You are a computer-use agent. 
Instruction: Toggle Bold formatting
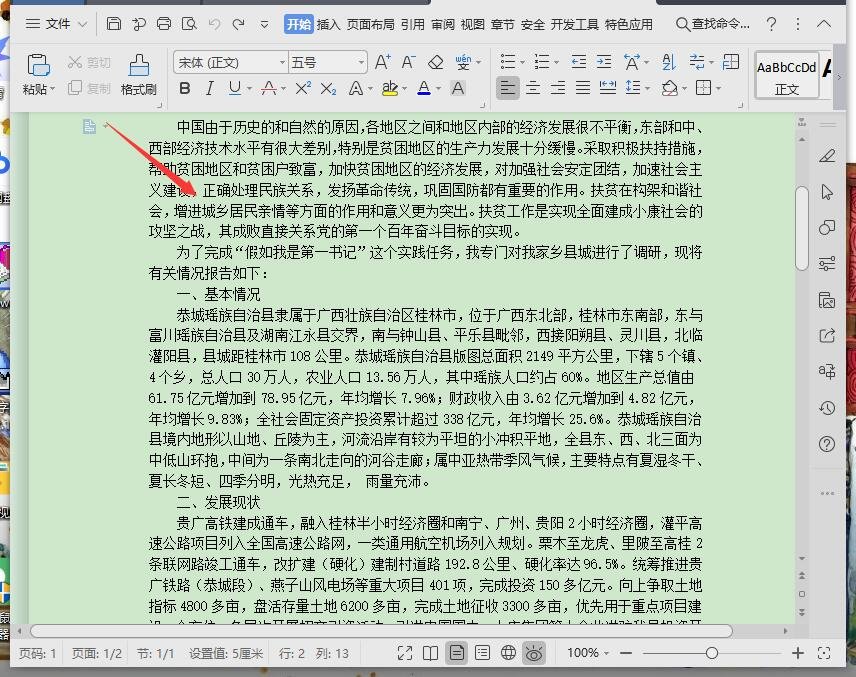[184, 89]
